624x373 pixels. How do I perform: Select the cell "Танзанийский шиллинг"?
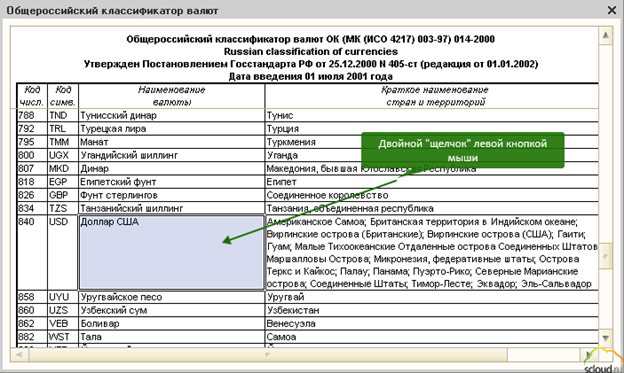point(172,208)
